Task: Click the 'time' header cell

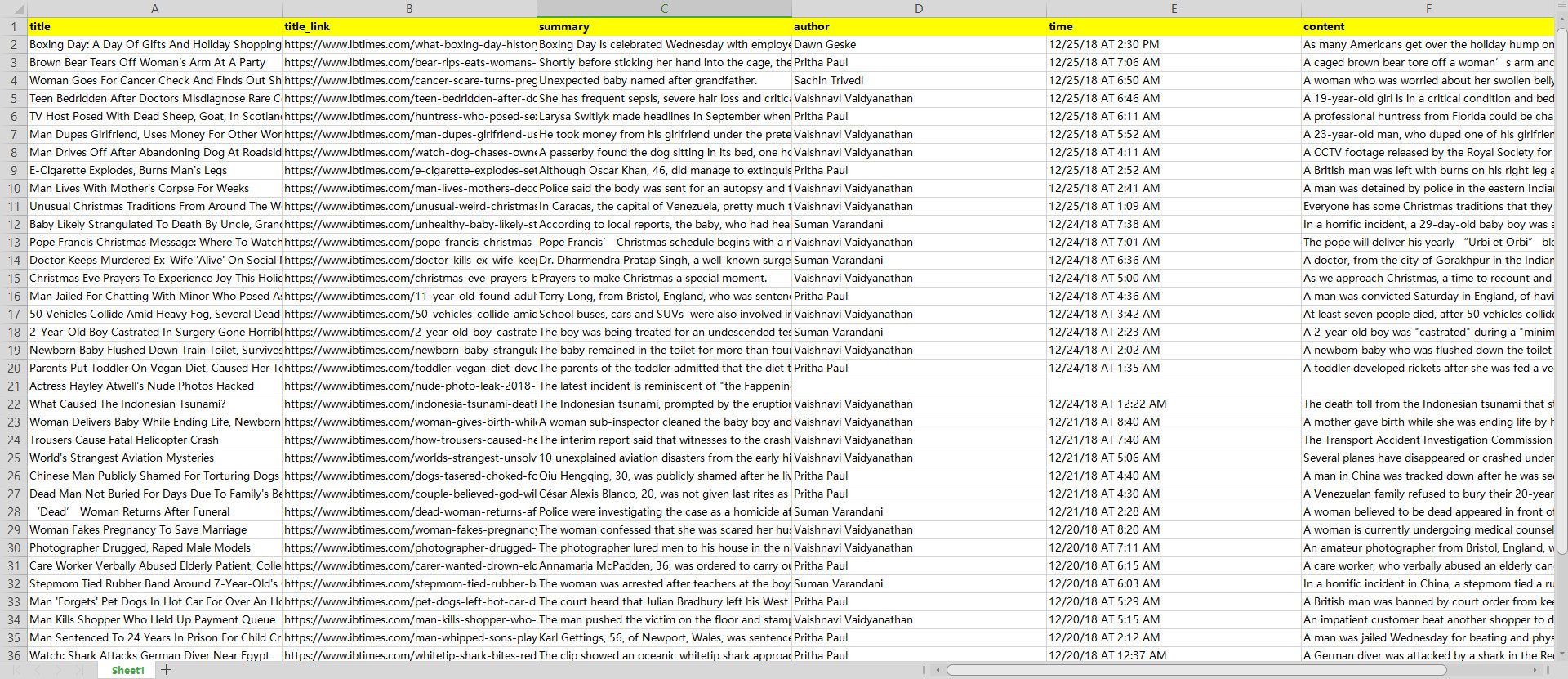Action: tap(1174, 26)
